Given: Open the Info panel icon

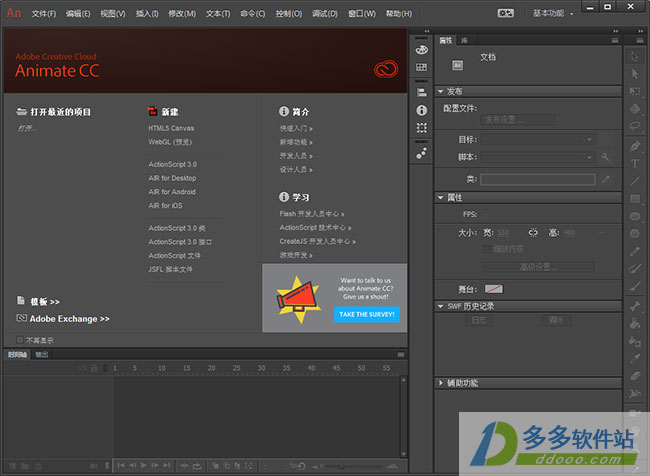Looking at the screenshot, I should click(x=422, y=110).
